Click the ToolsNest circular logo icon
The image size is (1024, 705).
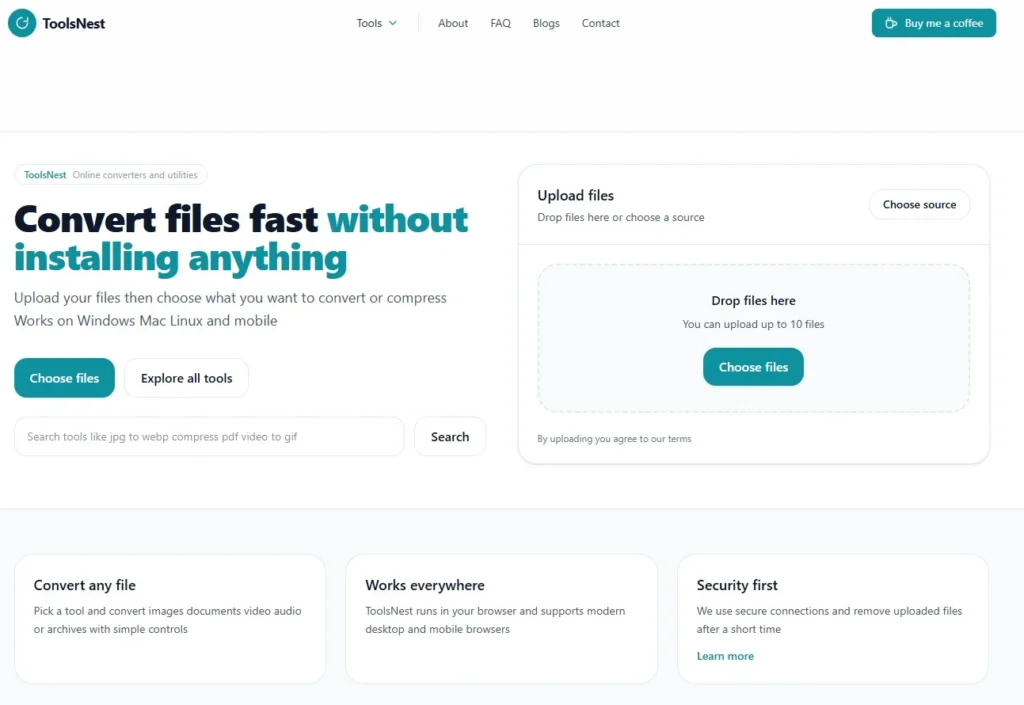[x=22, y=23]
